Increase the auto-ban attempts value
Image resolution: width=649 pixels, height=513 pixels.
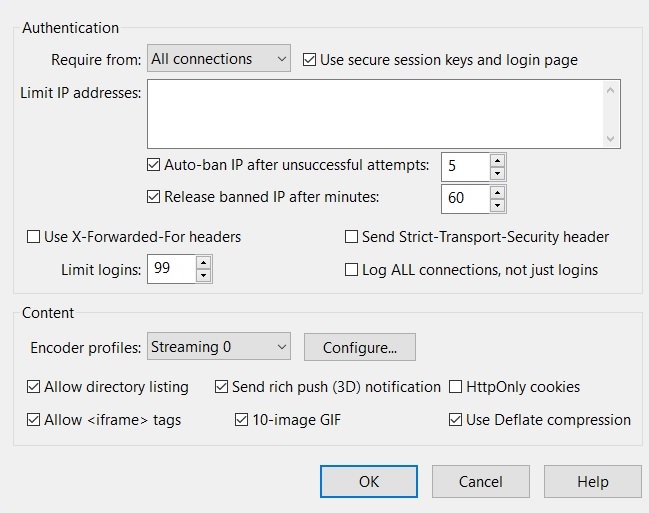(x=498, y=159)
